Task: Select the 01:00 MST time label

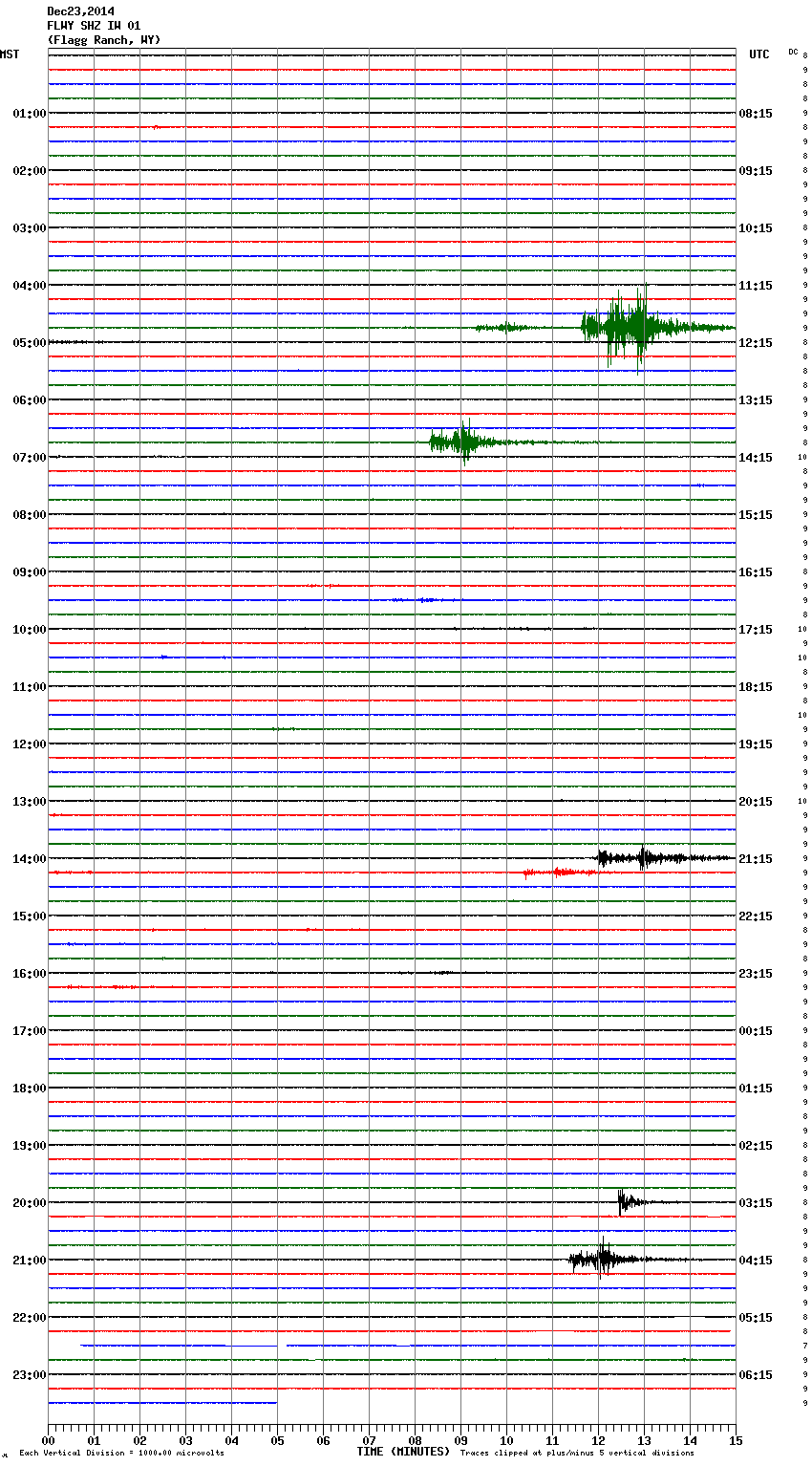Action: coord(29,114)
